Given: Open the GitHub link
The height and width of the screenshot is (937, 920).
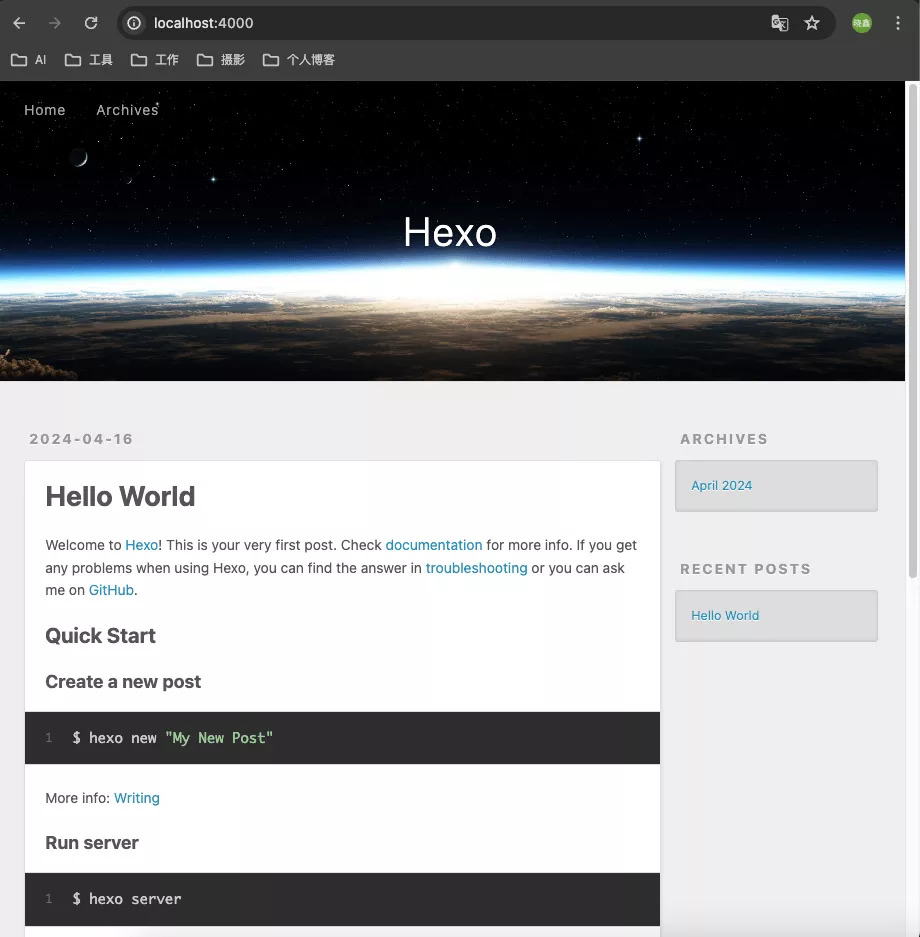Looking at the screenshot, I should (111, 590).
